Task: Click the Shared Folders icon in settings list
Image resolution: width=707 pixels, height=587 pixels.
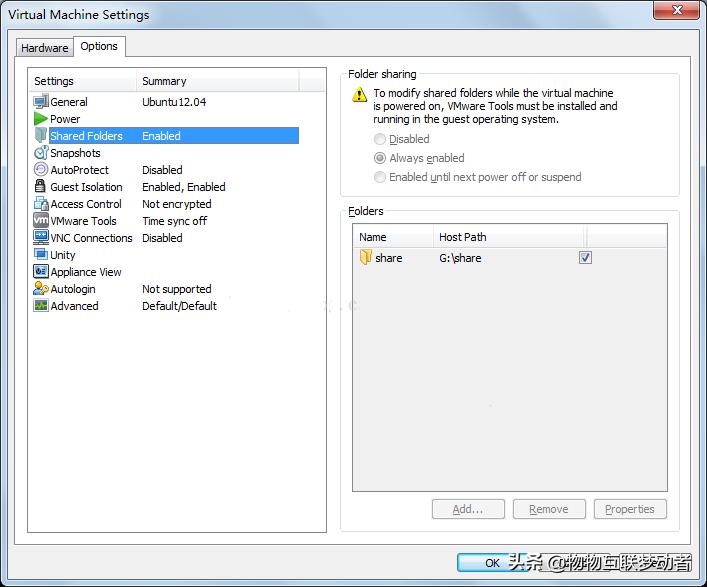Action: pos(41,135)
